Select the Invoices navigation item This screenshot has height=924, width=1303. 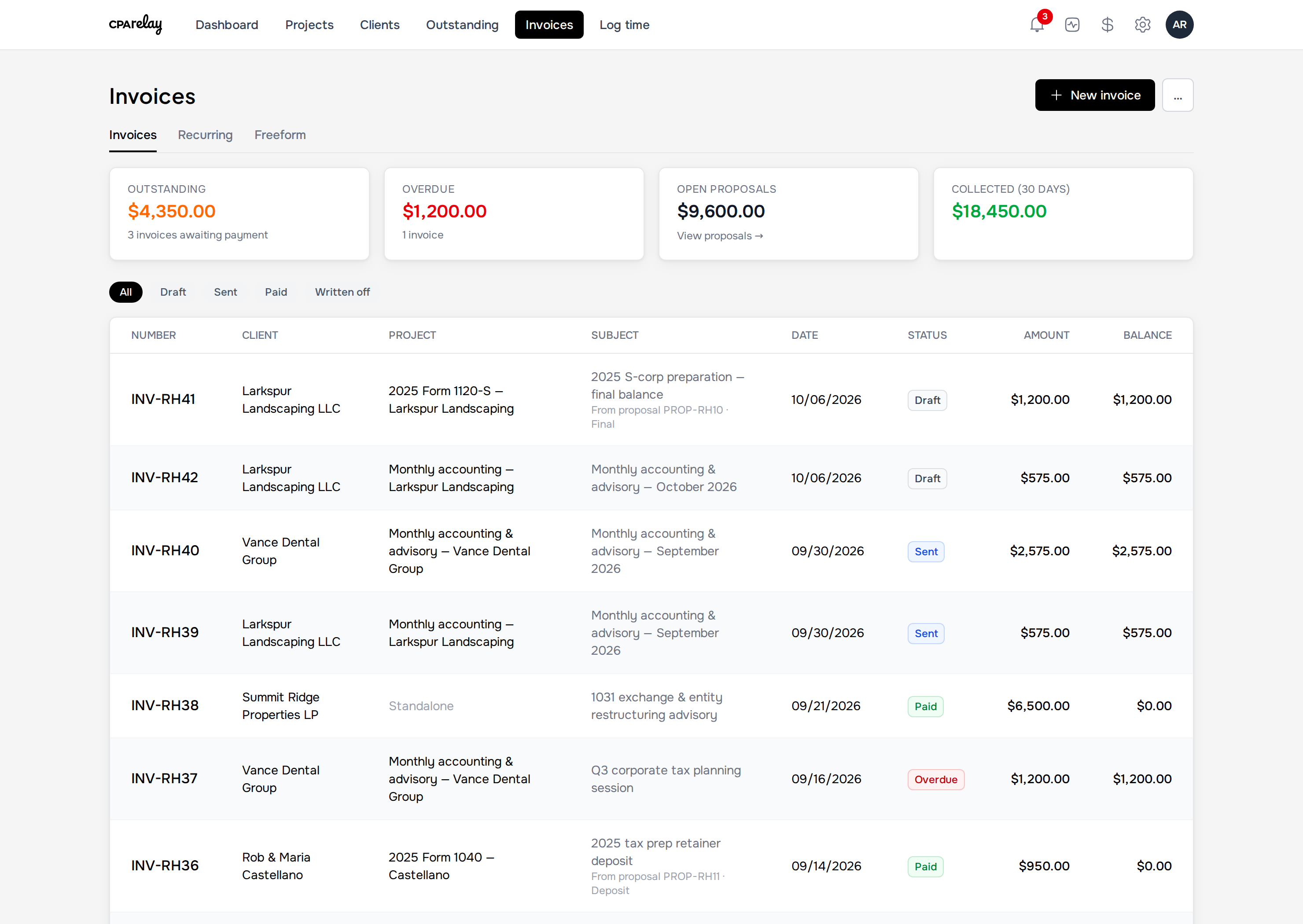[x=549, y=25]
